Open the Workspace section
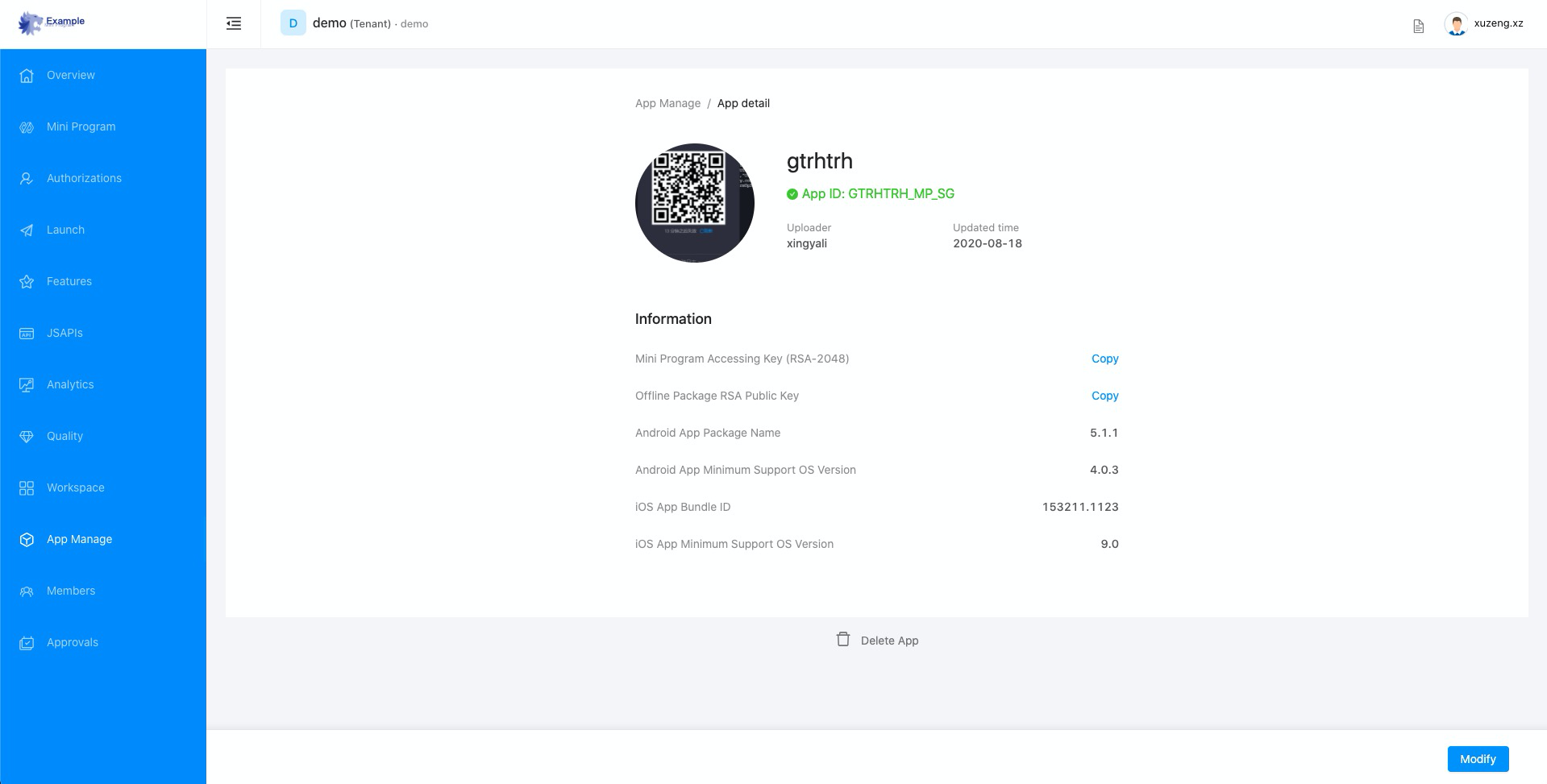 coord(75,487)
